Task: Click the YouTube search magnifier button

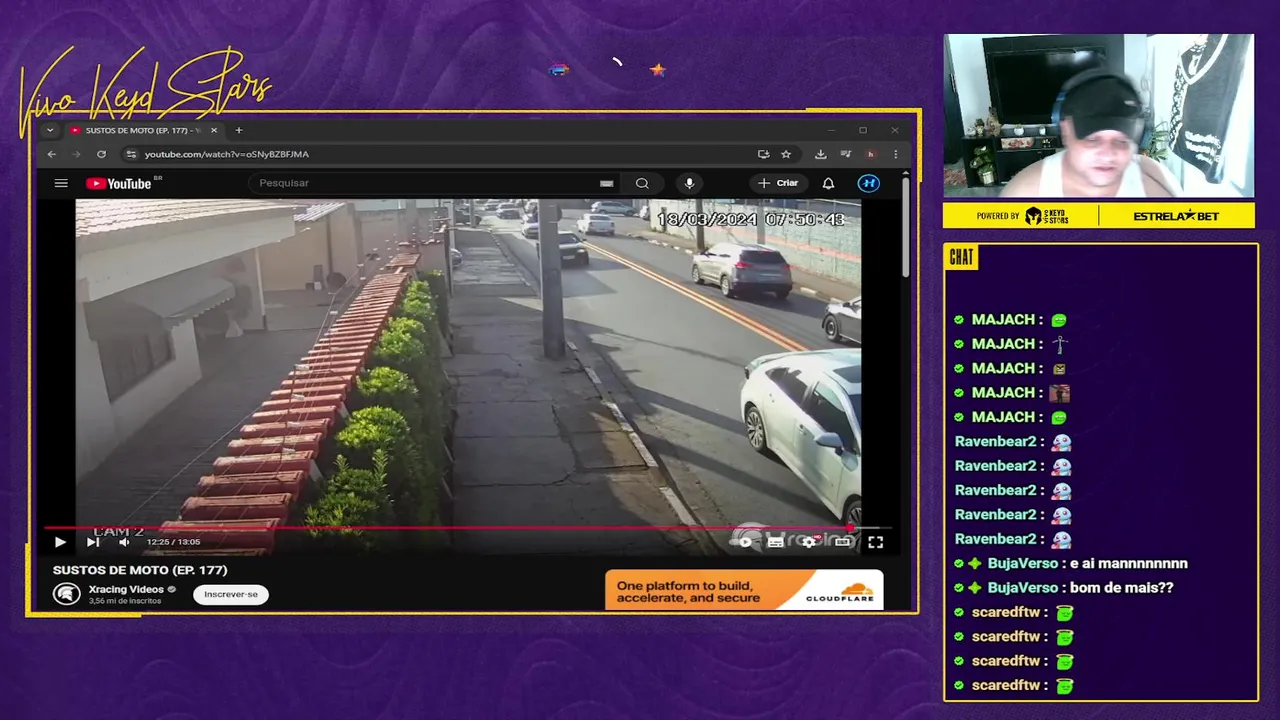Action: coord(642,183)
